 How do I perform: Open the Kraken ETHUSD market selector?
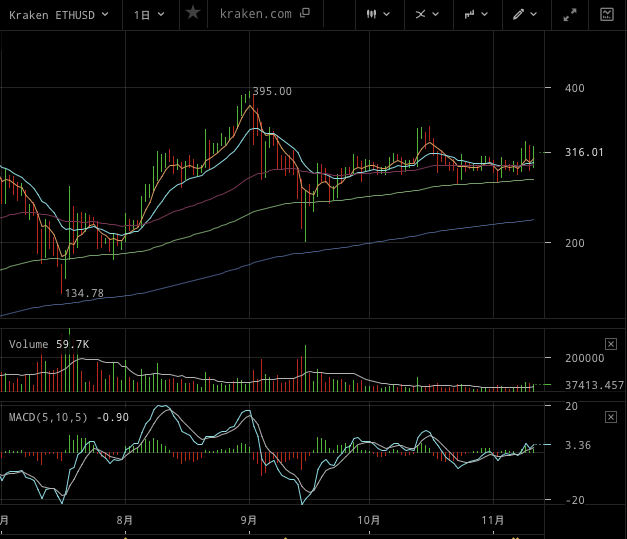[59, 15]
